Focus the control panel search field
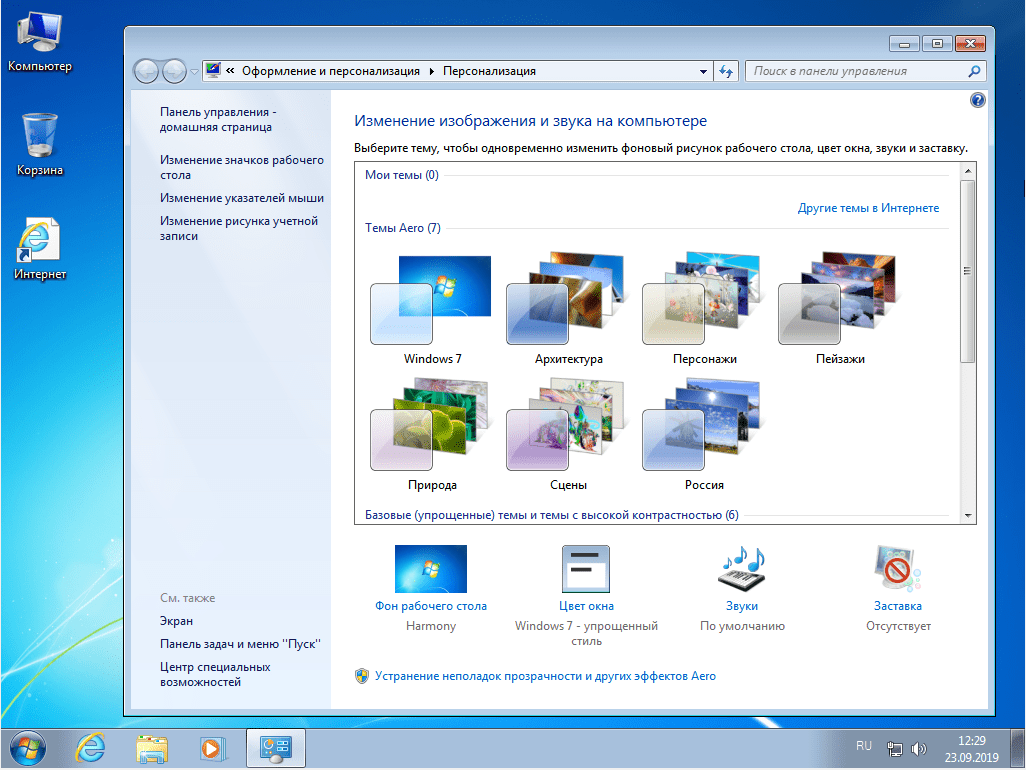The image size is (1026, 770). 865,71
